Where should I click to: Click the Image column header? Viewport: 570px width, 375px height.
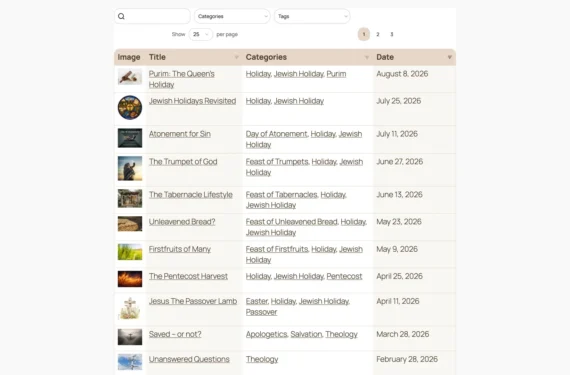coord(129,57)
